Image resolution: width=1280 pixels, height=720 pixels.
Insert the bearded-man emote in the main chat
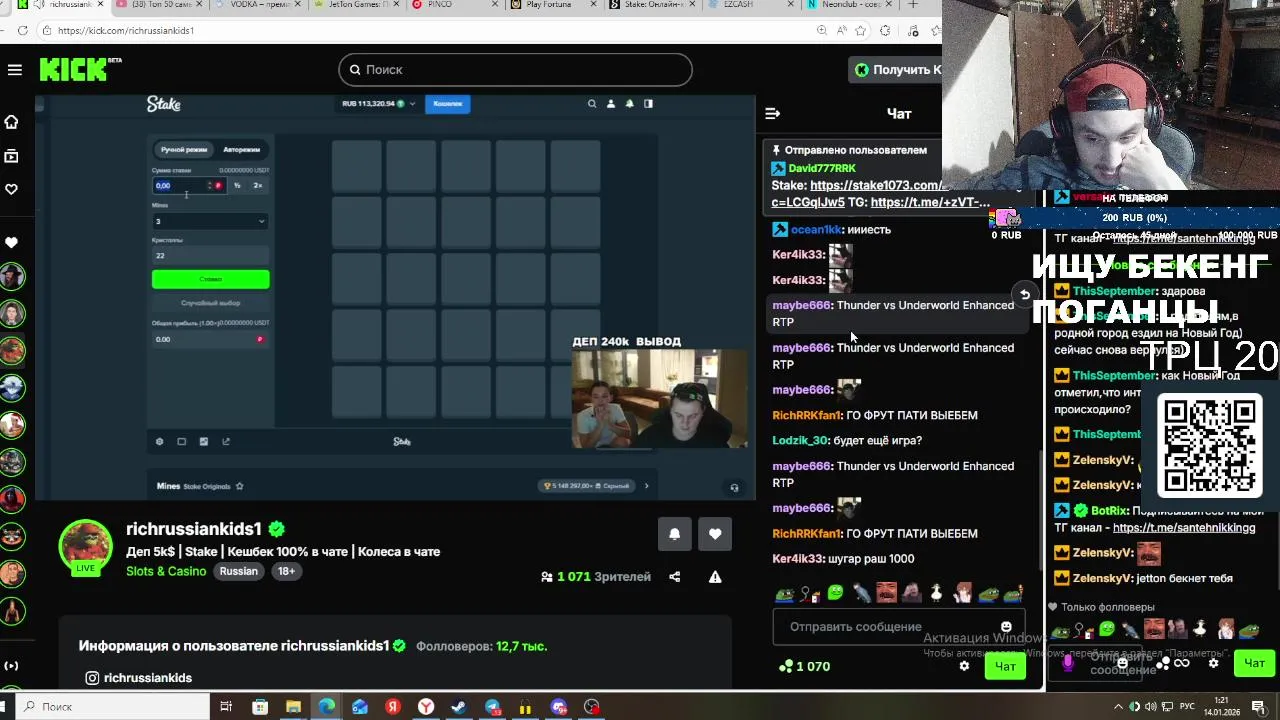click(x=886, y=593)
